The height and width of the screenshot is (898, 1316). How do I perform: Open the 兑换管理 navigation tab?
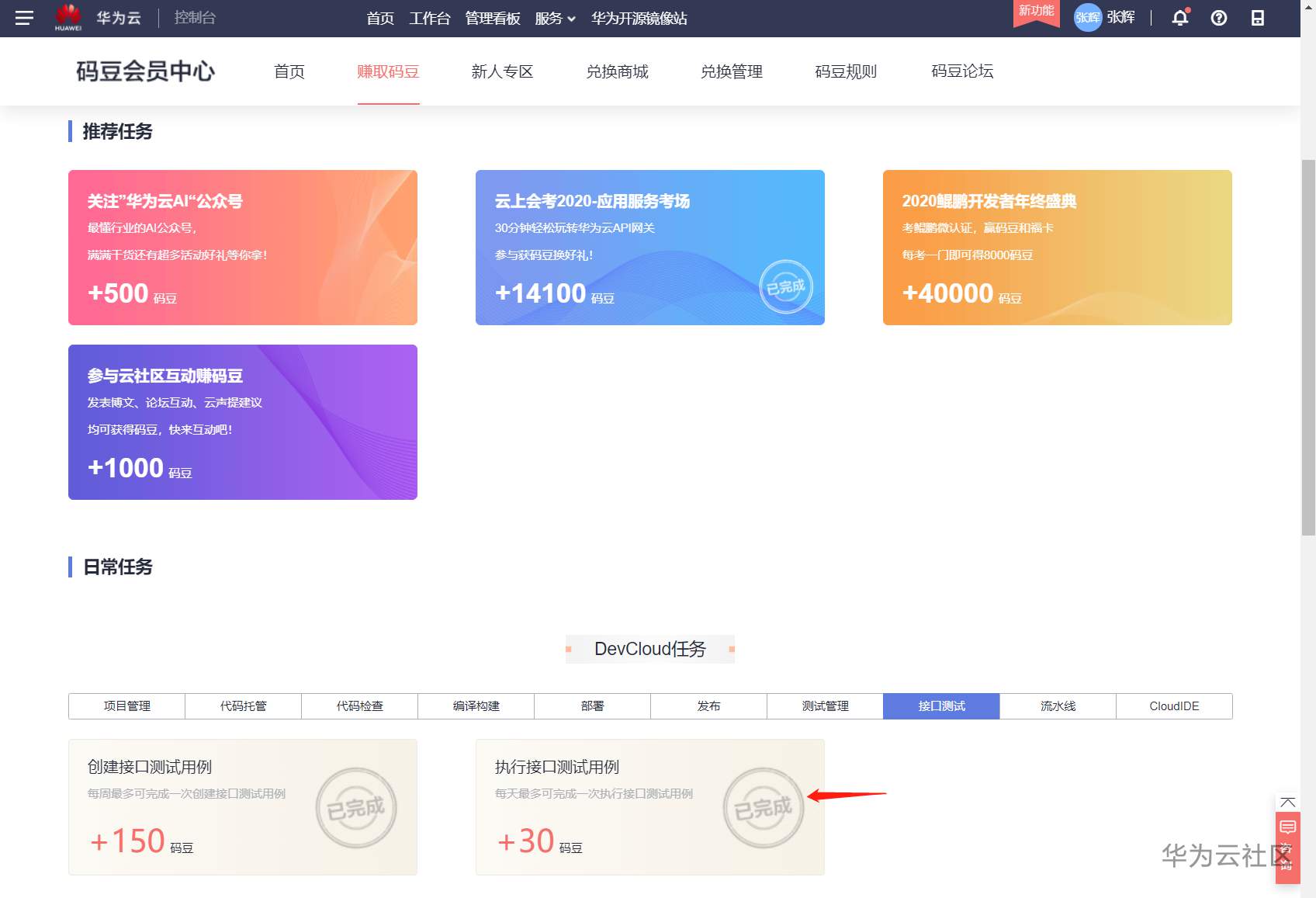click(732, 71)
